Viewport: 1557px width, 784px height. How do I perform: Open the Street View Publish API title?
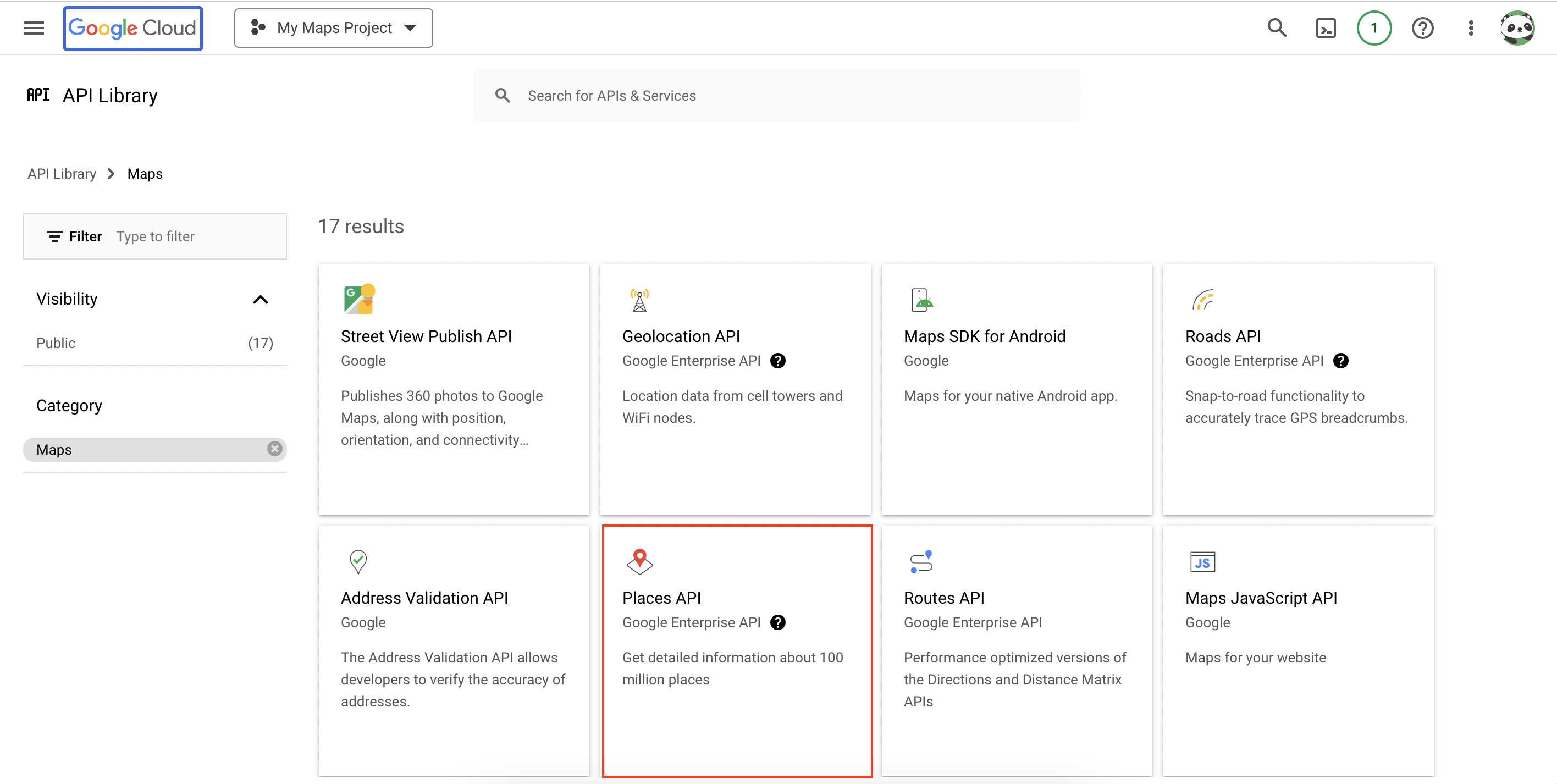click(x=426, y=336)
